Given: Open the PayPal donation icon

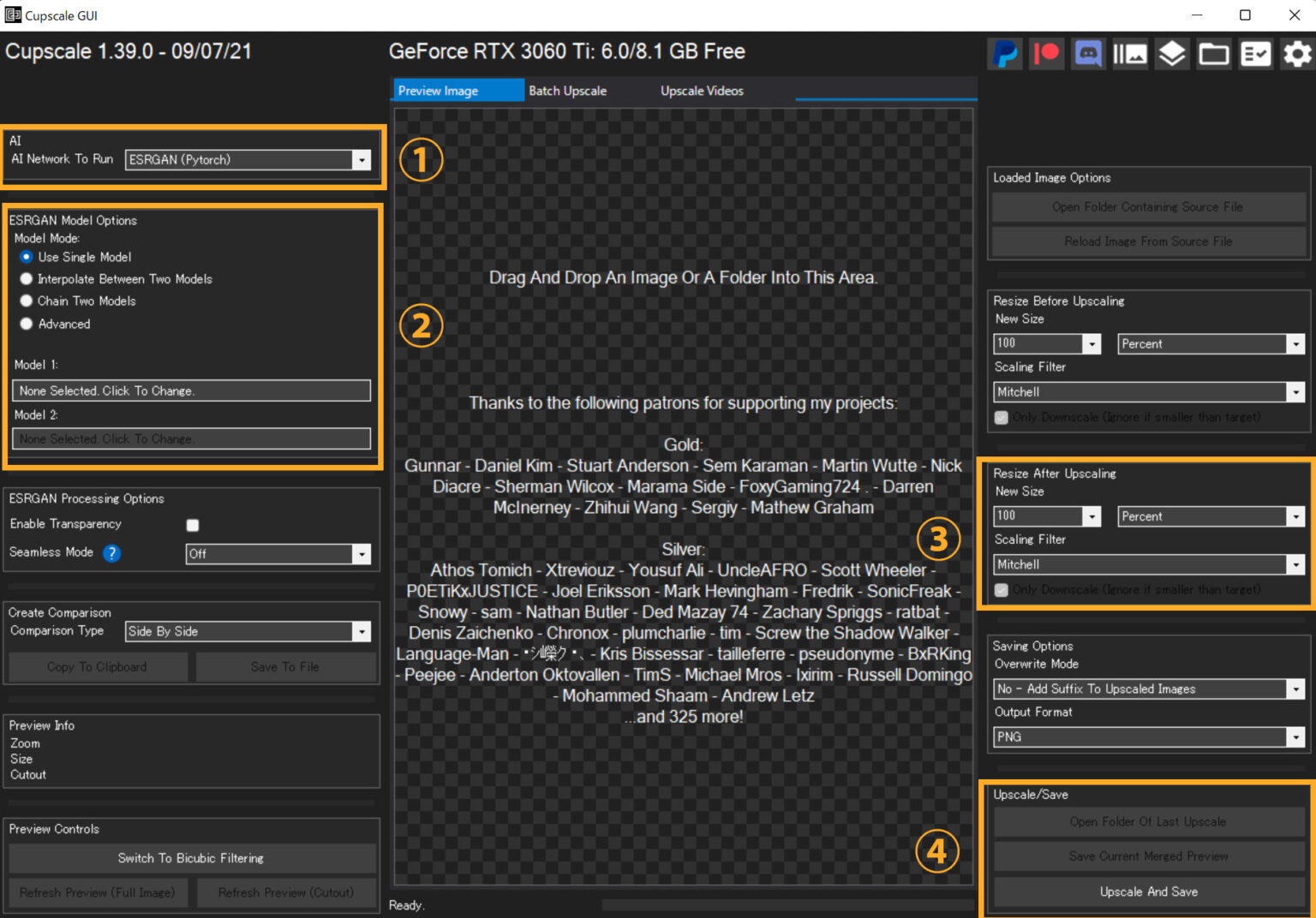Looking at the screenshot, I should pyautogui.click(x=1004, y=54).
